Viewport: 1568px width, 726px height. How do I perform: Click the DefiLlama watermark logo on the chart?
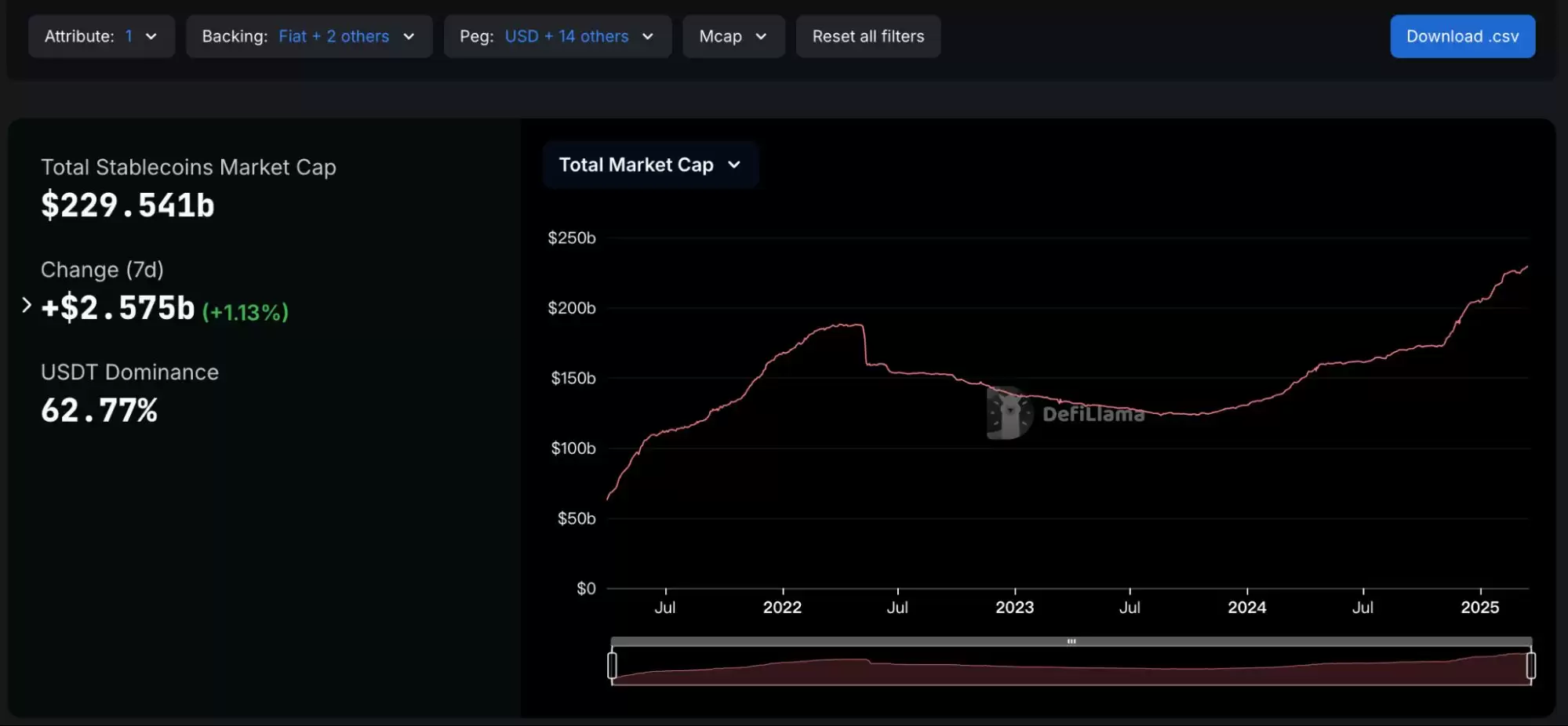click(x=1010, y=412)
